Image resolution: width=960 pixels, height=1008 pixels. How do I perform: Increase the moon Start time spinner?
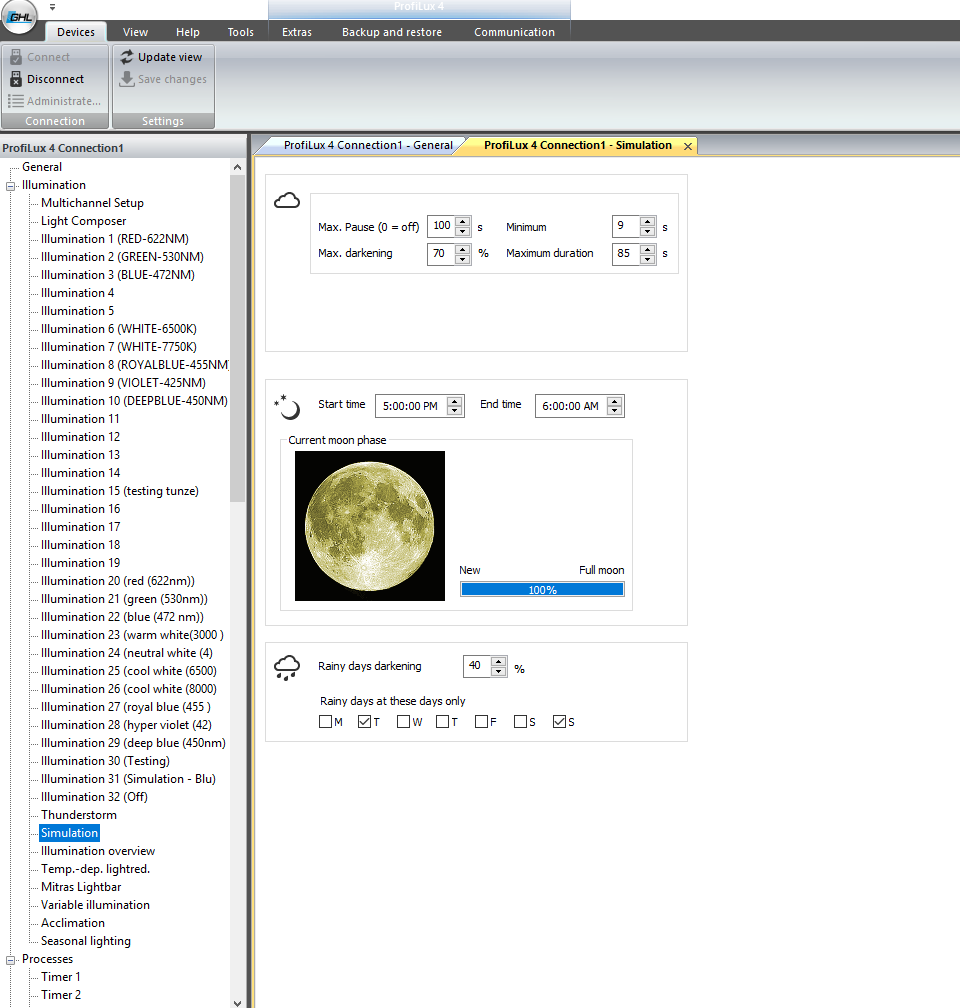pos(455,401)
